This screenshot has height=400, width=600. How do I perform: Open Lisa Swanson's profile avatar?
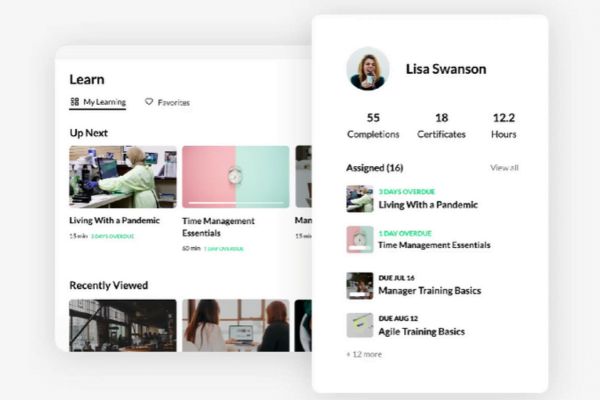point(368,69)
